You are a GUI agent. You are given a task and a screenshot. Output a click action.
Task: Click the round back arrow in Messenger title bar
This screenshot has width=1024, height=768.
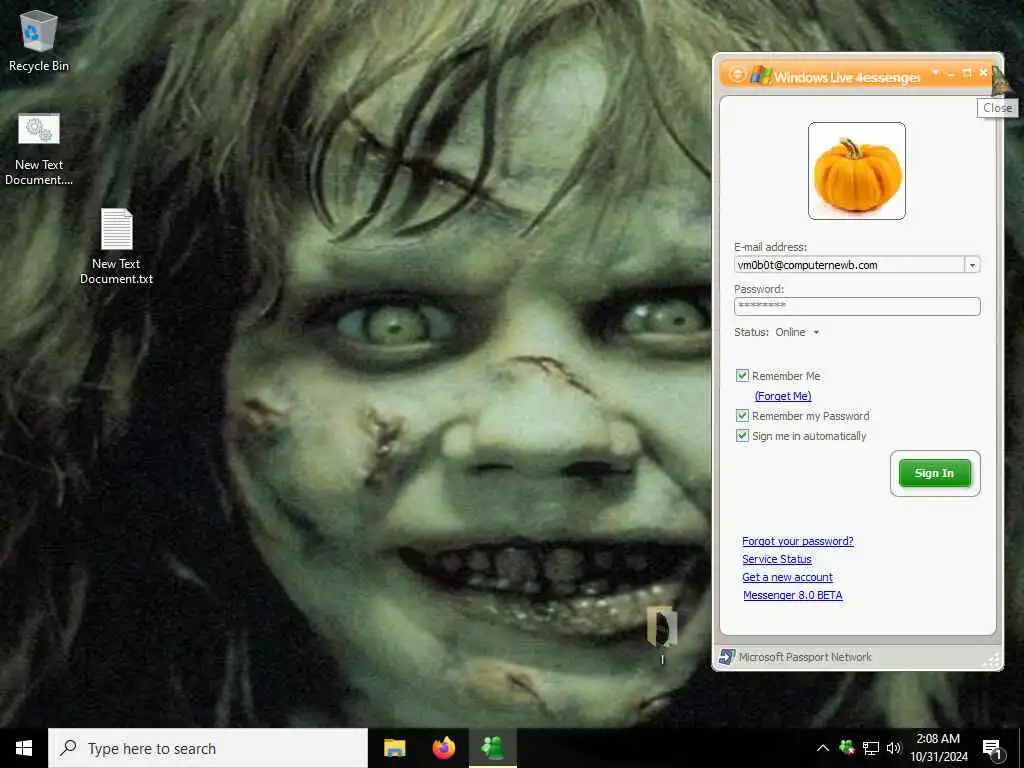[x=736, y=75]
